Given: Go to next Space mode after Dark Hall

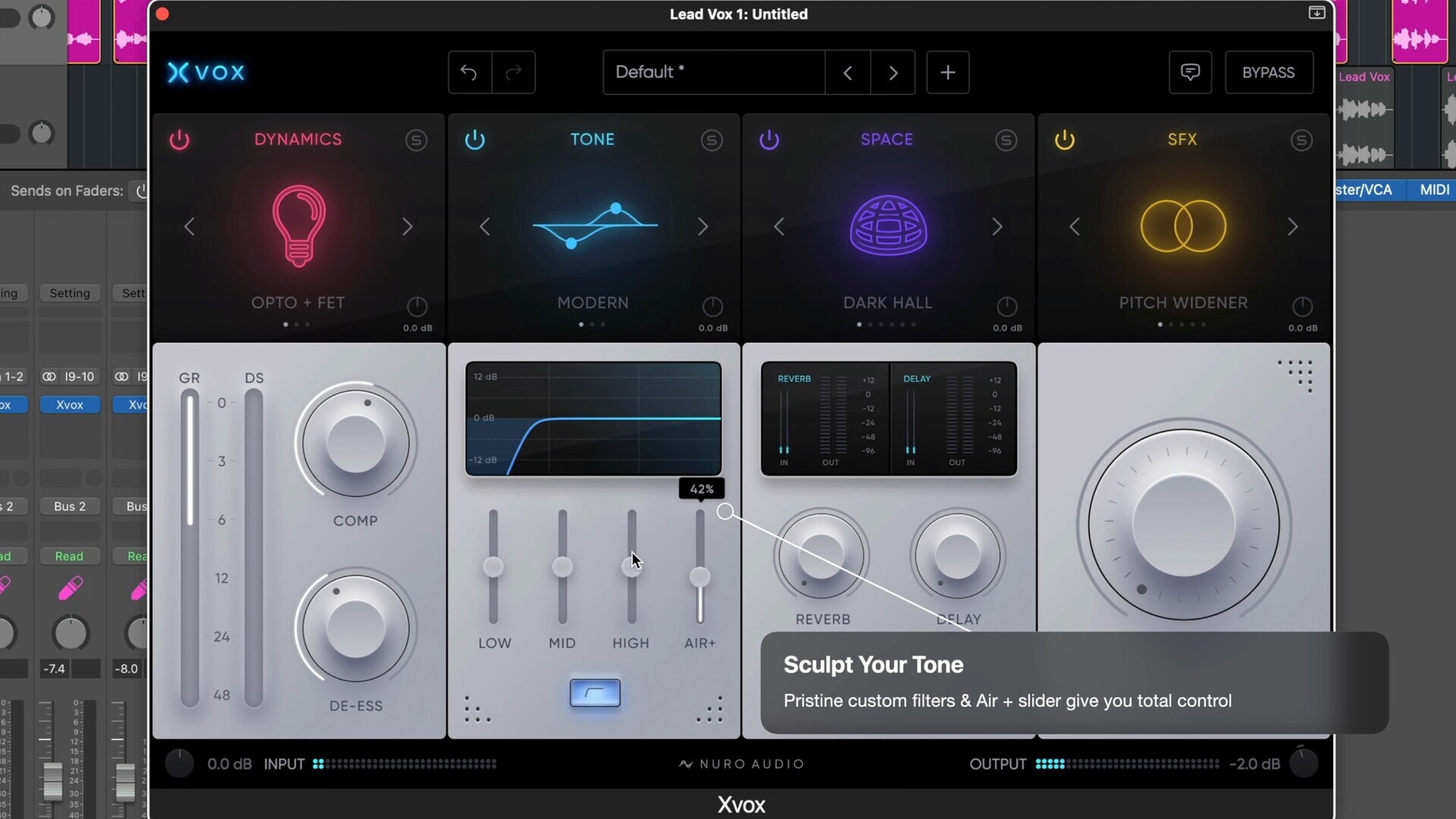Looking at the screenshot, I should tap(997, 226).
